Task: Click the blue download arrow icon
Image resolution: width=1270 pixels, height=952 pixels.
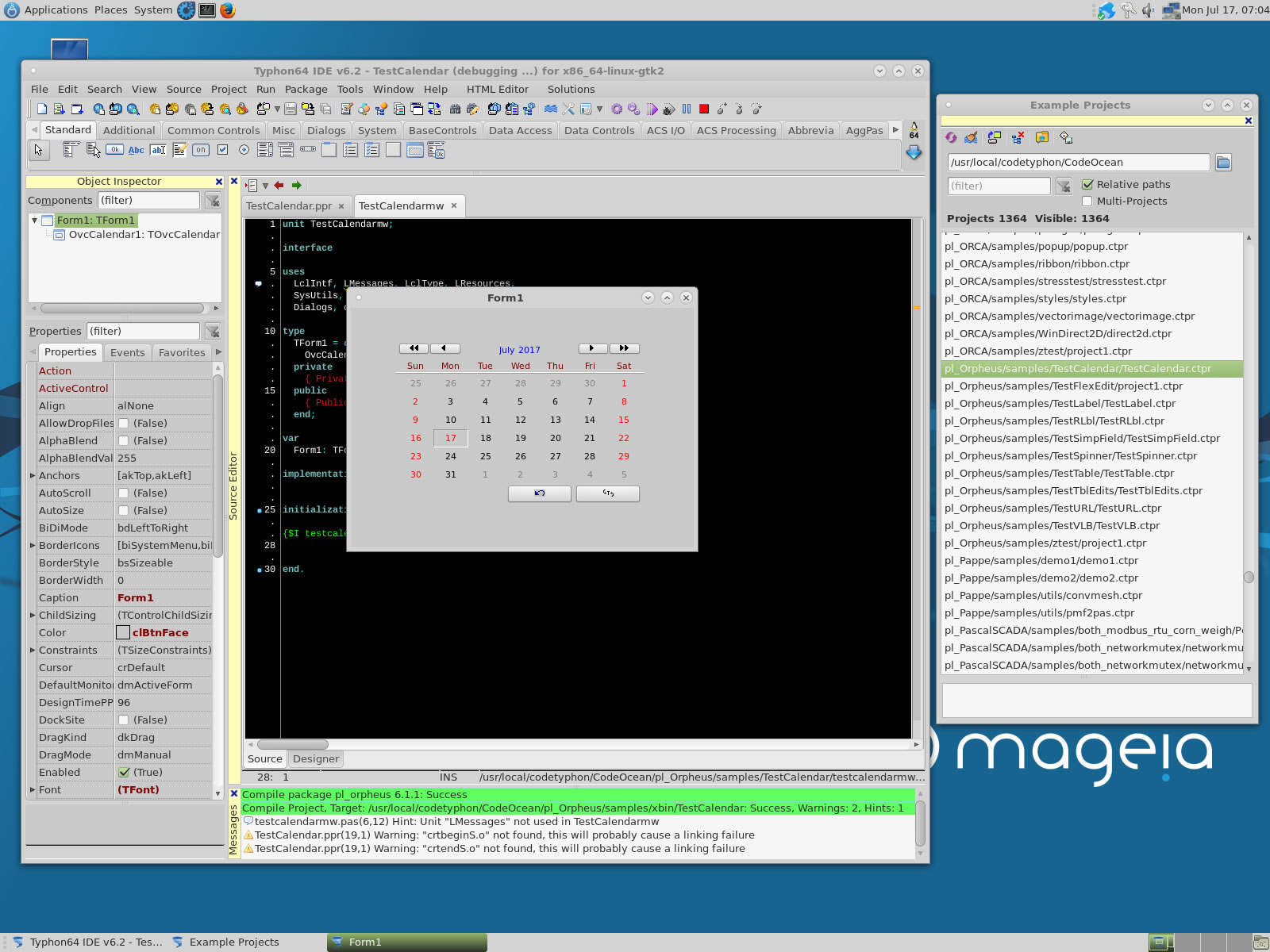Action: coord(914,152)
